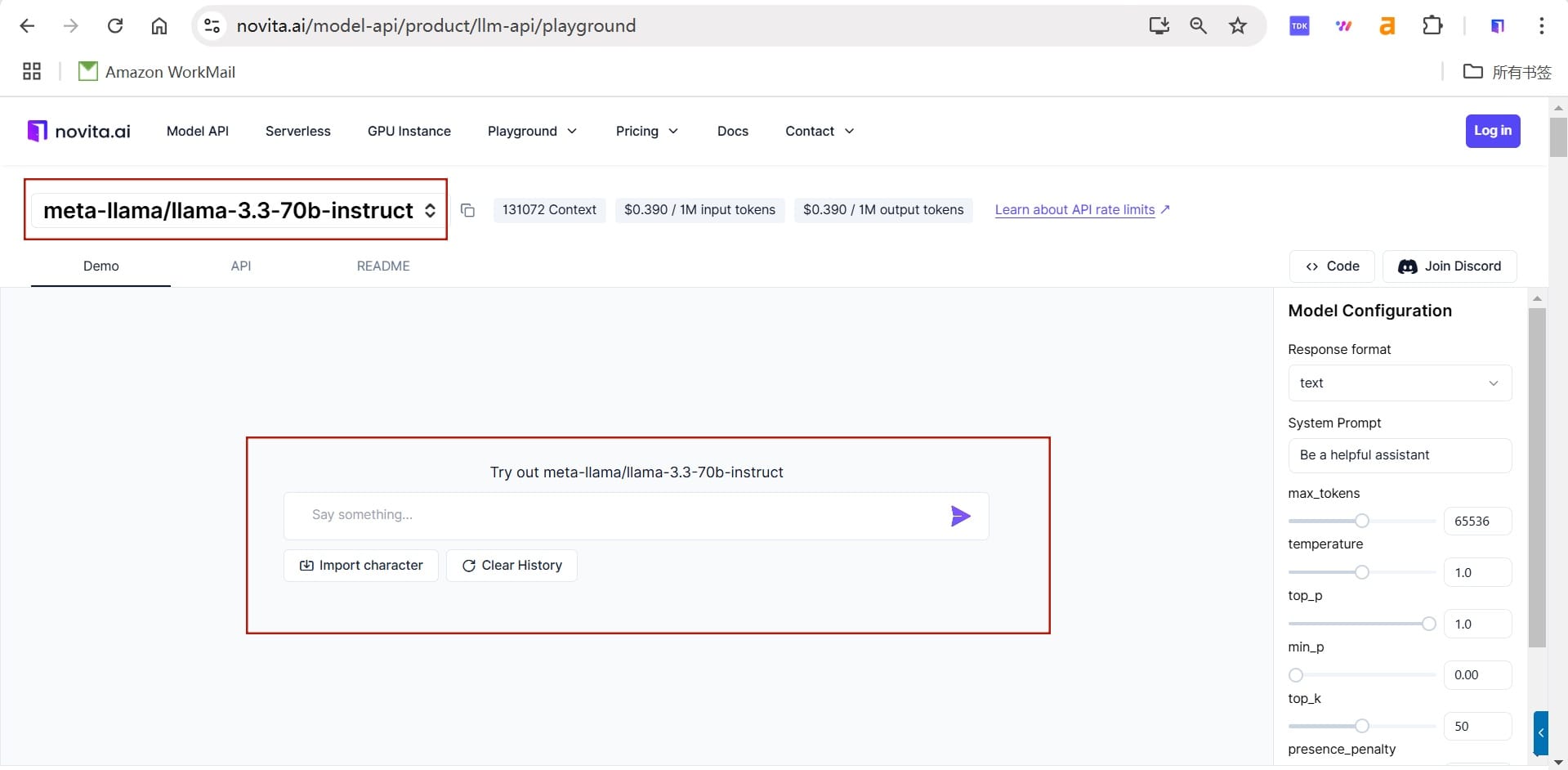1568x770 pixels.
Task: Copy the model name with copy icon
Action: (x=467, y=210)
